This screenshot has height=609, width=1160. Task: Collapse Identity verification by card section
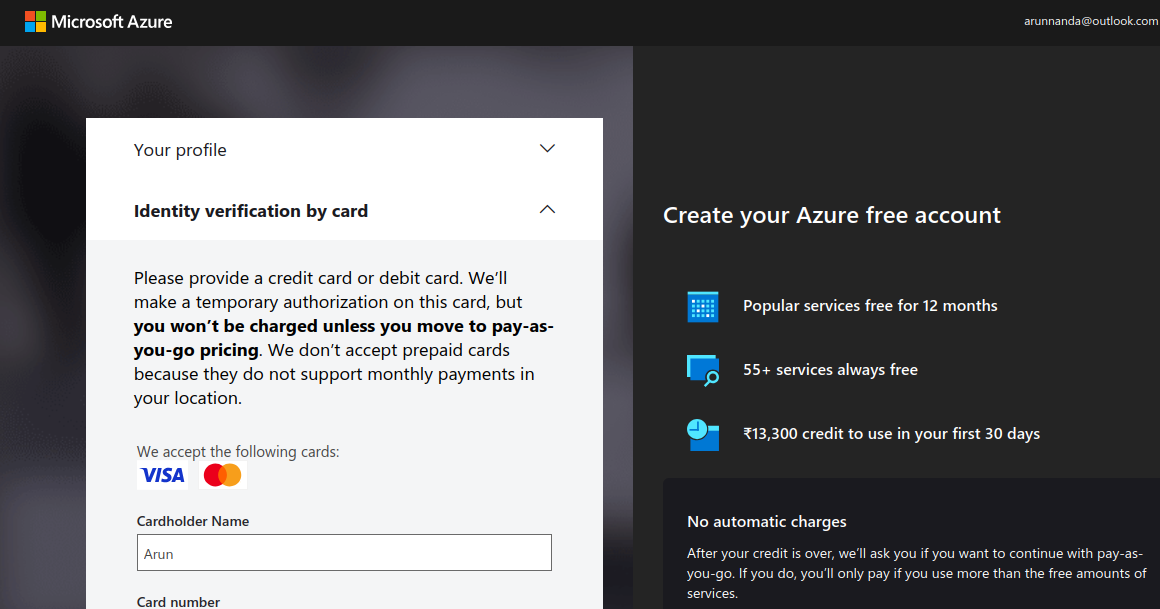(547, 210)
